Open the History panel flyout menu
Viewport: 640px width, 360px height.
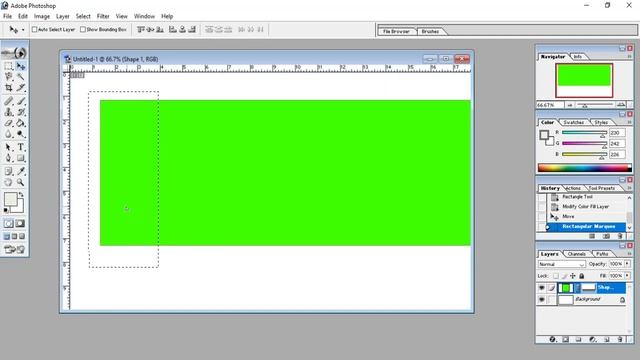coord(629,188)
